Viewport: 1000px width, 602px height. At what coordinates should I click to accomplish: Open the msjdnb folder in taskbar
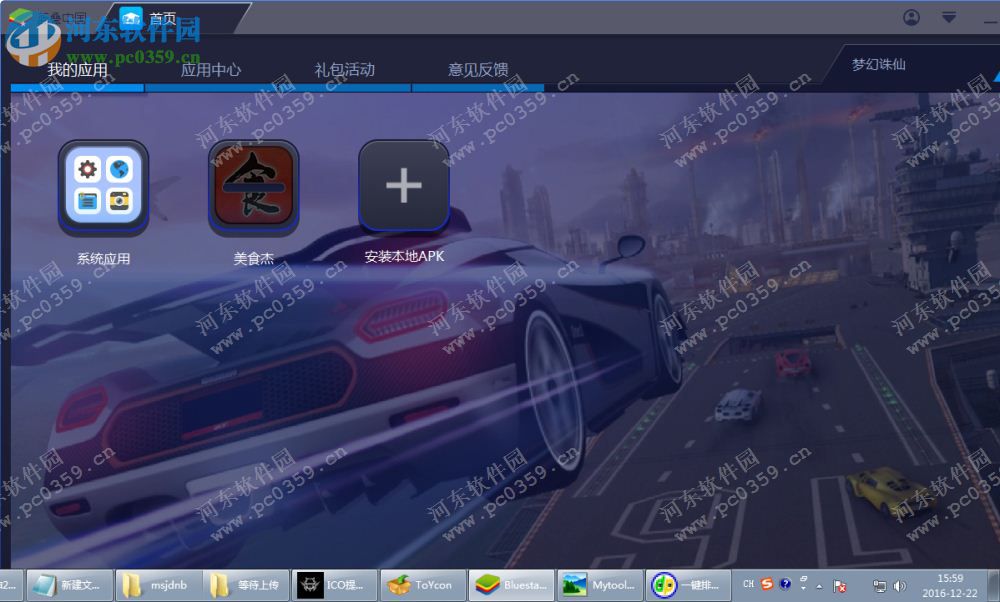tap(158, 585)
